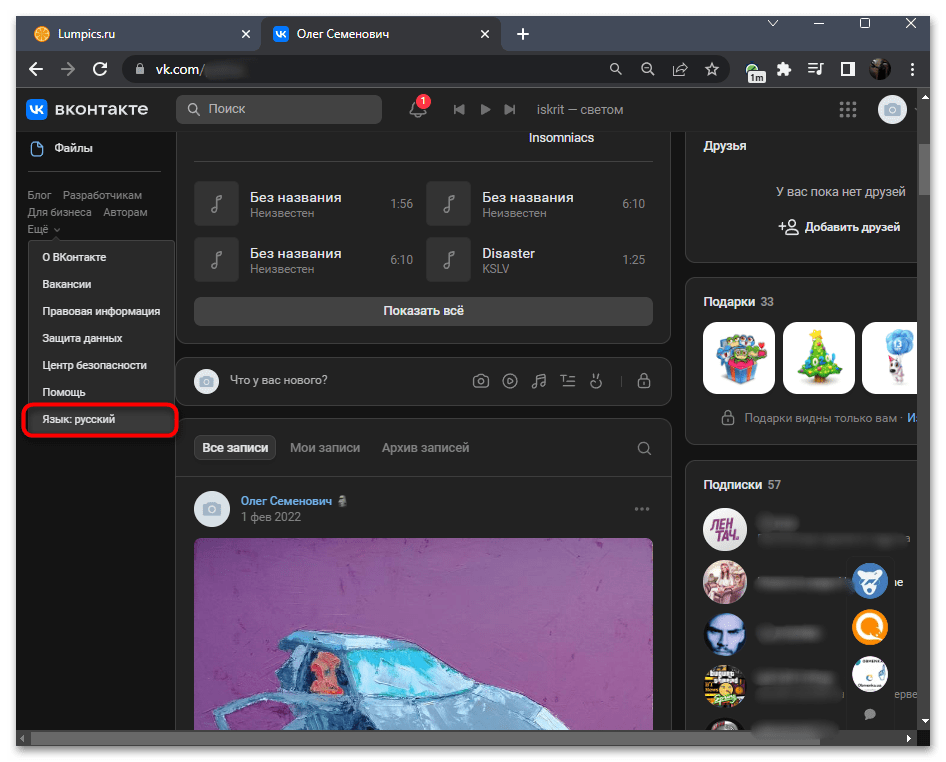Image resolution: width=946 pixels, height=762 pixels.
Task: Open the Christmas tree gift thumbnail
Action: [819, 358]
